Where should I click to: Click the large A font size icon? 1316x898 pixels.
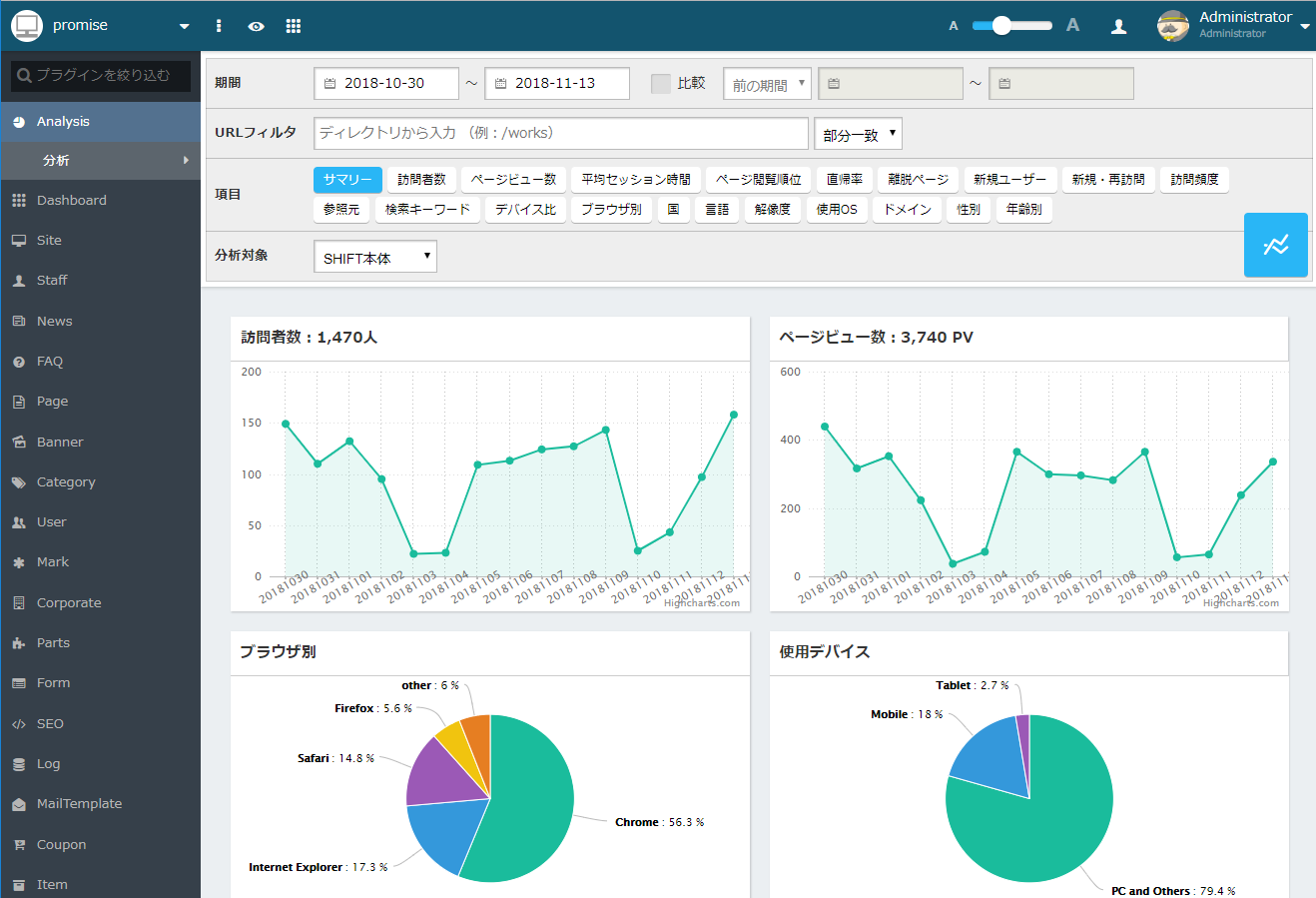(1072, 25)
